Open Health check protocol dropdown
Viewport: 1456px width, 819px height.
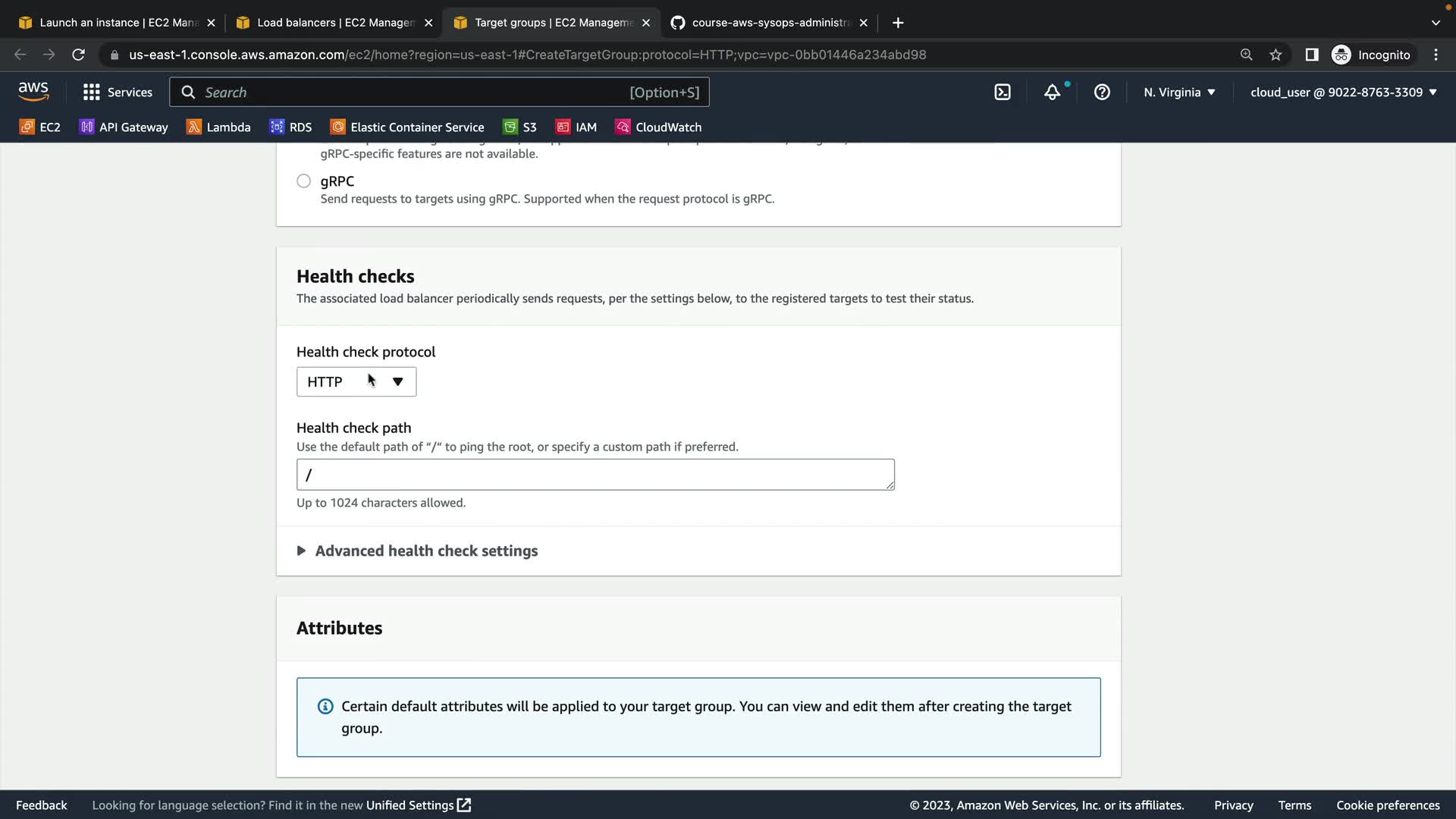point(356,381)
